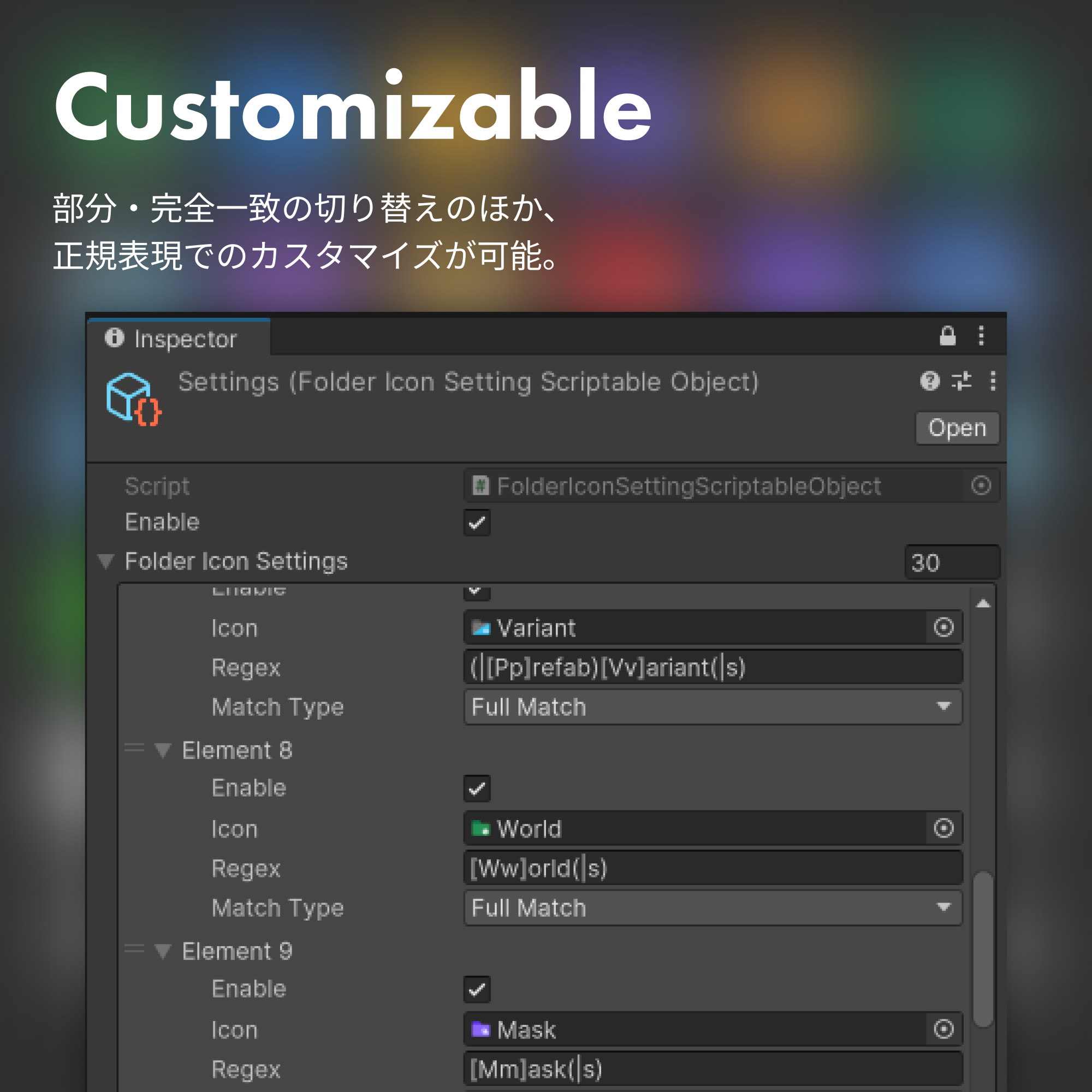Screen dimensions: 1092x1092
Task: Open the object picker for the Mask icon
Action: (943, 1030)
